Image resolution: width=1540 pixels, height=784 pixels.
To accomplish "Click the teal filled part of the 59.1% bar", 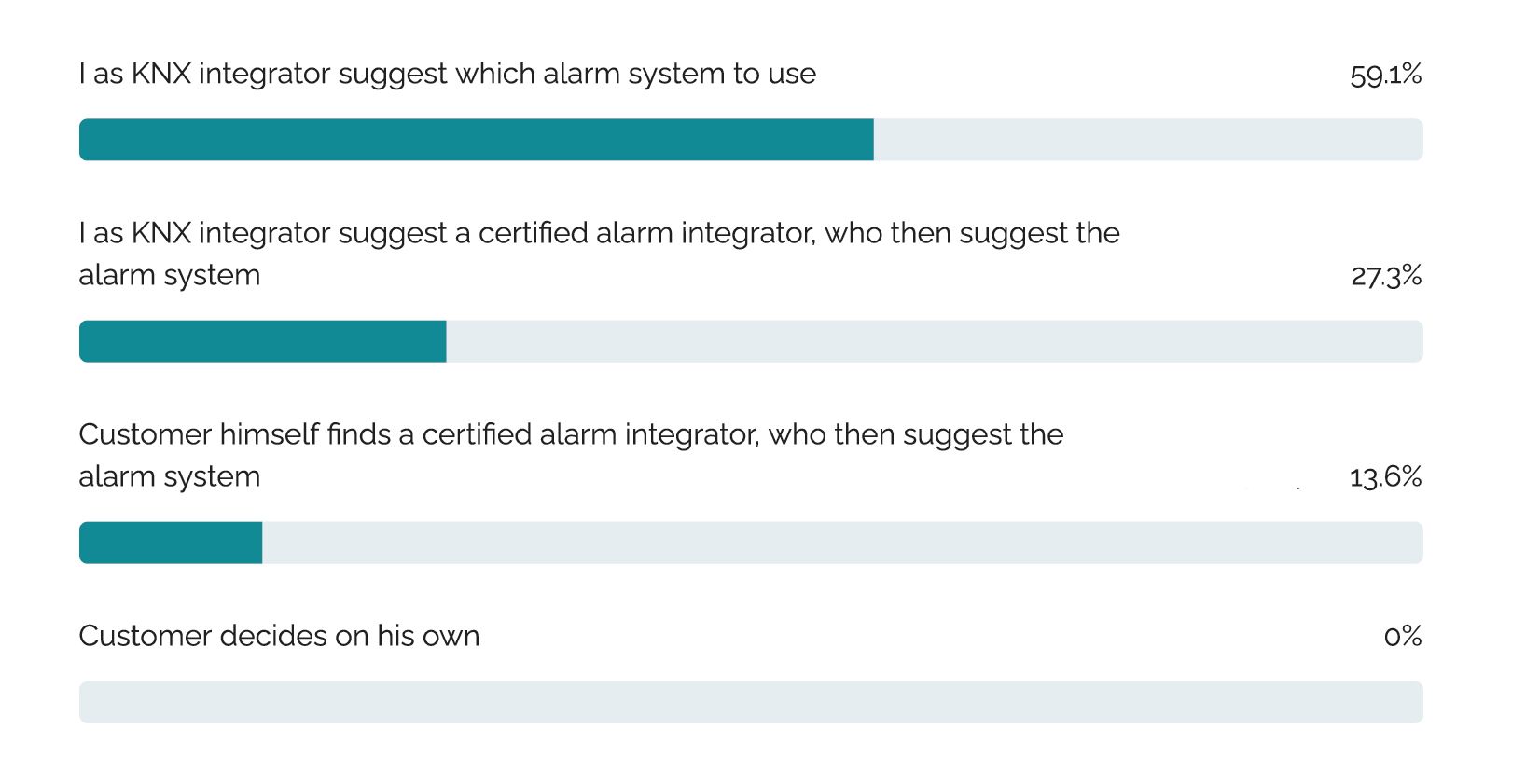I will coord(476,140).
